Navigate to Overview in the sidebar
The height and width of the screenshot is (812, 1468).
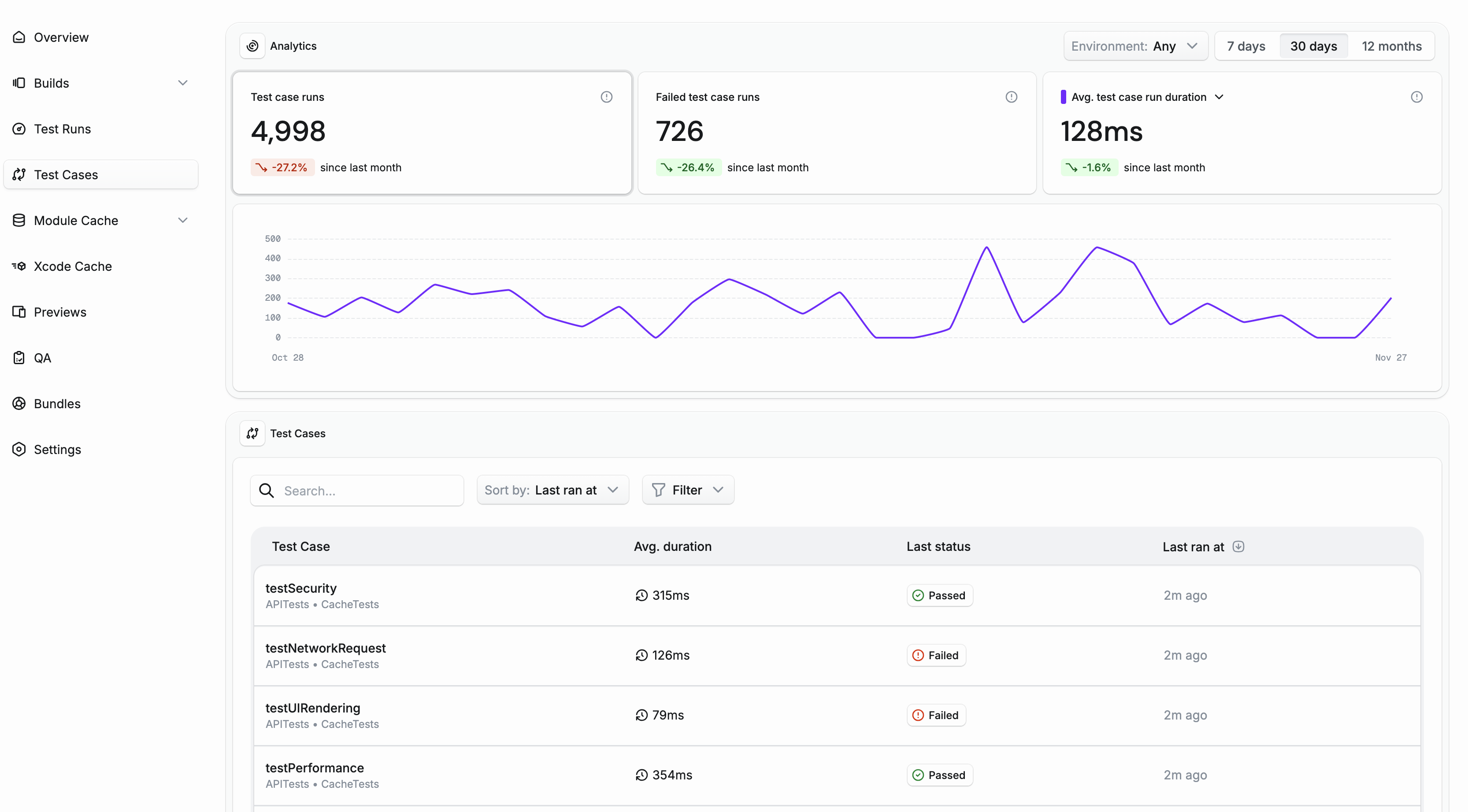(x=61, y=37)
